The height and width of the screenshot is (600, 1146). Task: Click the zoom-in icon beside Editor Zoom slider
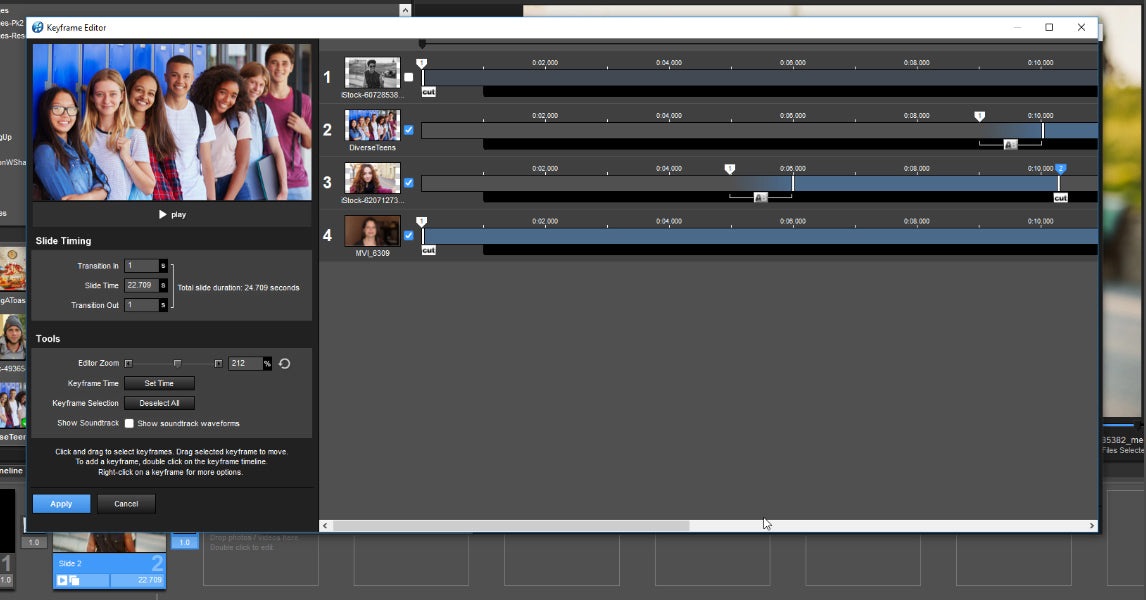coord(218,363)
